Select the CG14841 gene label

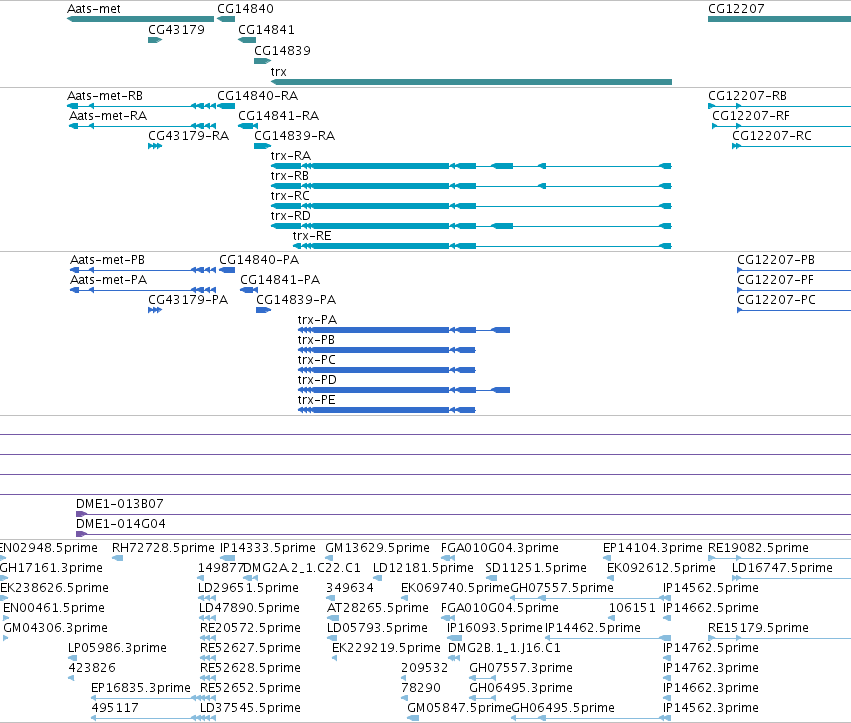[266, 30]
